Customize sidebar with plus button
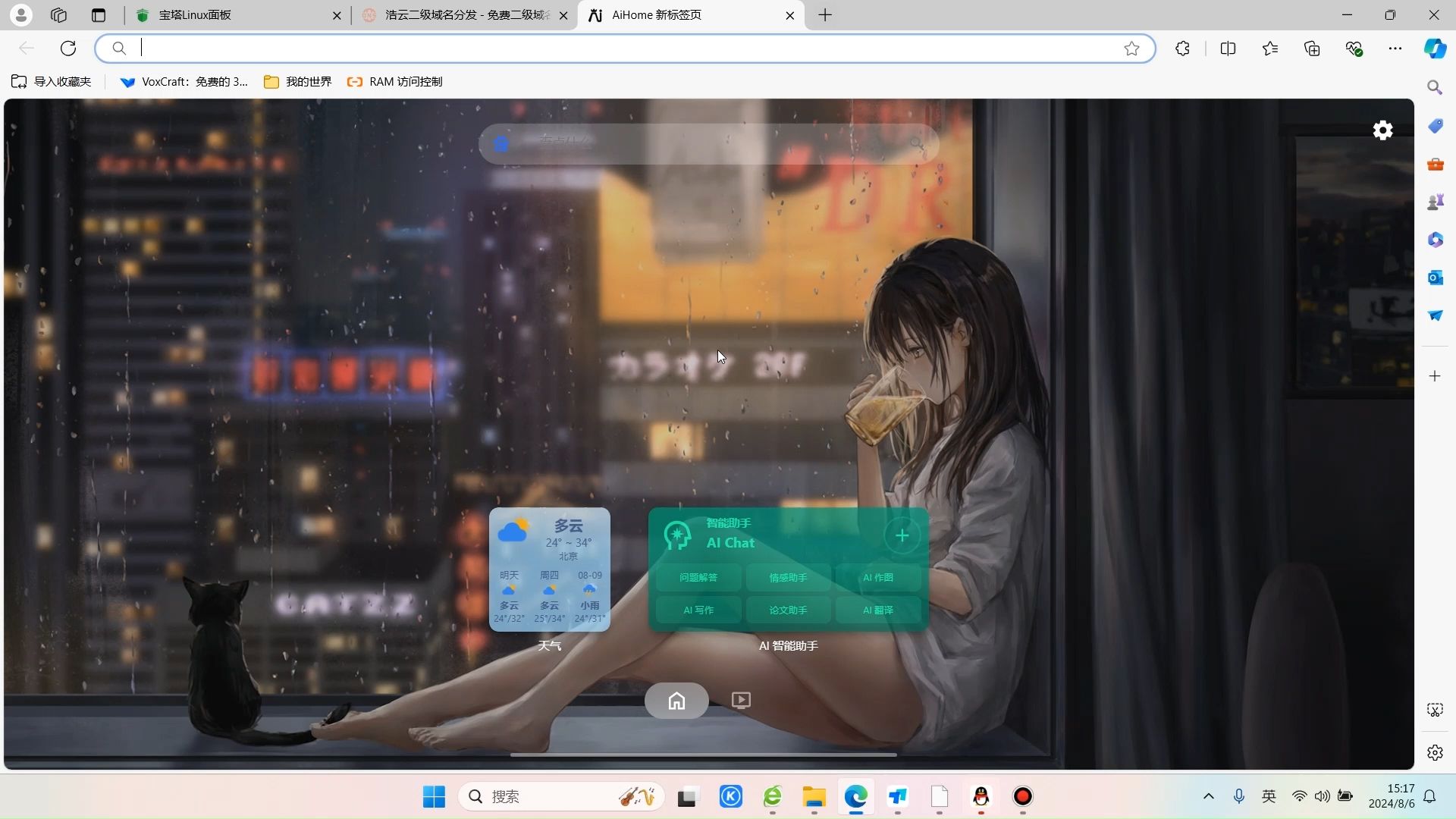Screen dimensions: 1456x819 (x=1435, y=376)
